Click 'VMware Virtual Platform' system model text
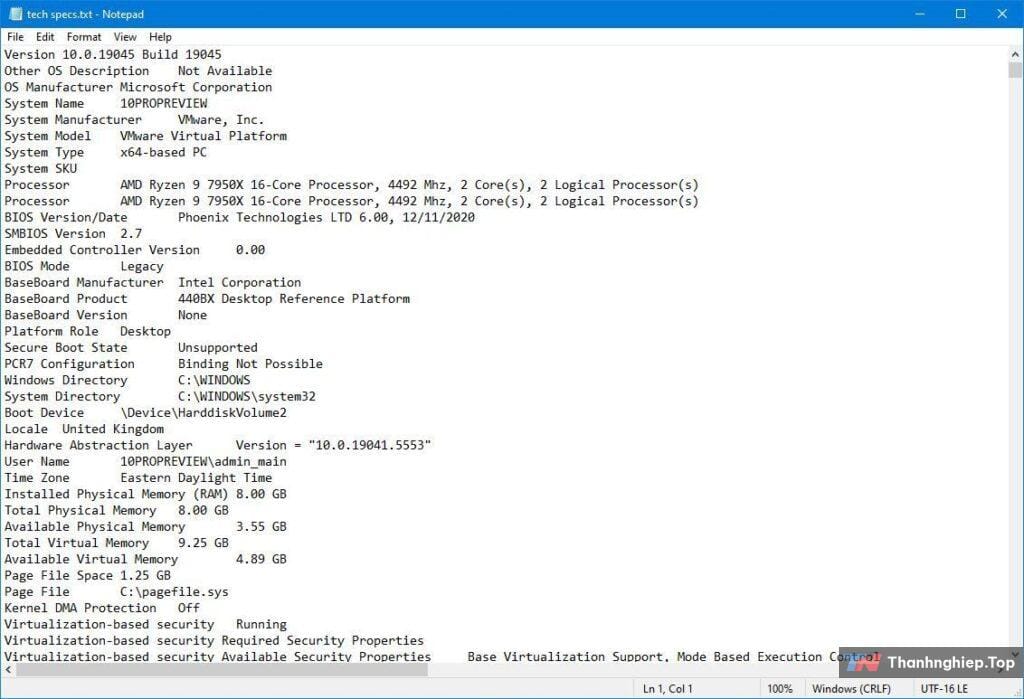The width and height of the screenshot is (1024, 699). point(203,136)
